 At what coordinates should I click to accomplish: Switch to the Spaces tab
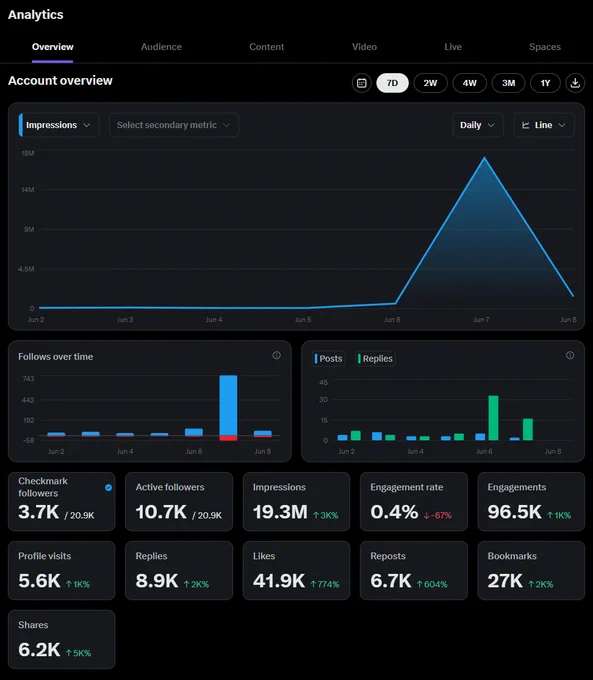545,47
